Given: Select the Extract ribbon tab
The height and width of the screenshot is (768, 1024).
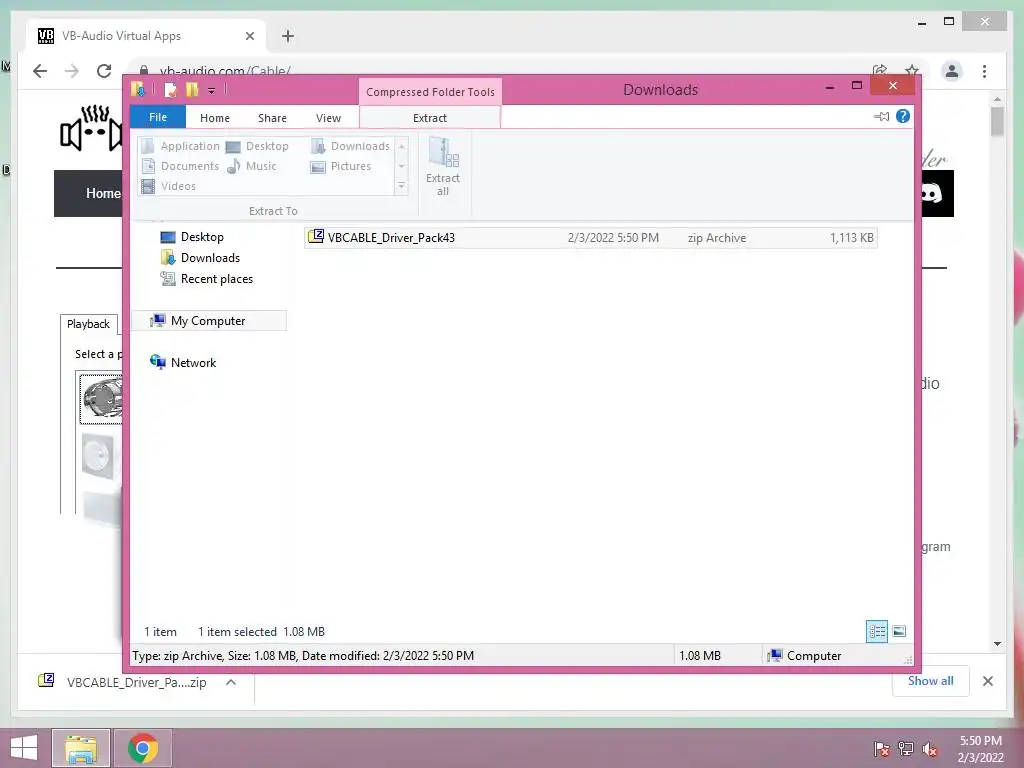Looking at the screenshot, I should [430, 118].
